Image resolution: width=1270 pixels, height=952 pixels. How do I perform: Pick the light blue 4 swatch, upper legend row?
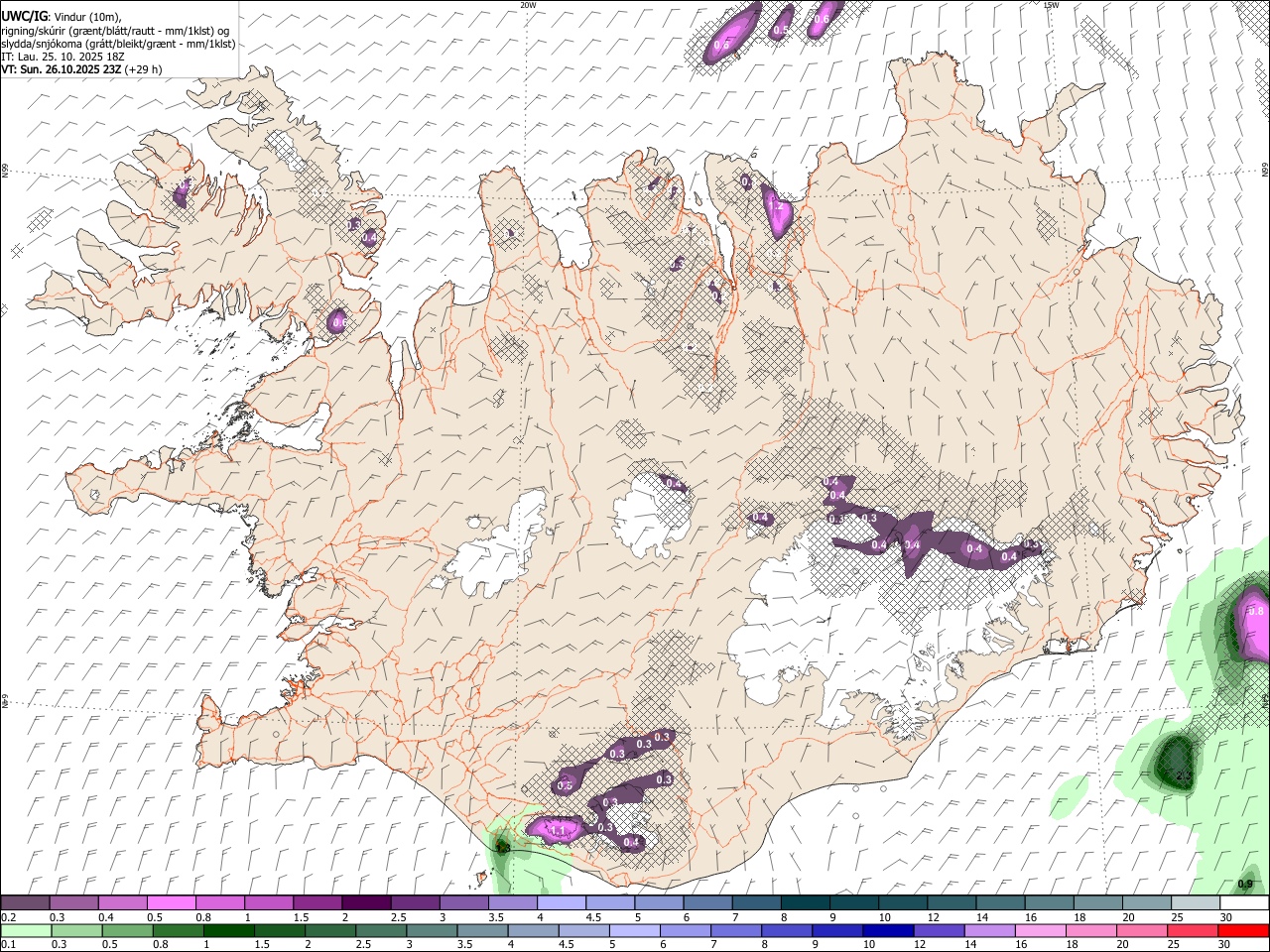[x=560, y=903]
